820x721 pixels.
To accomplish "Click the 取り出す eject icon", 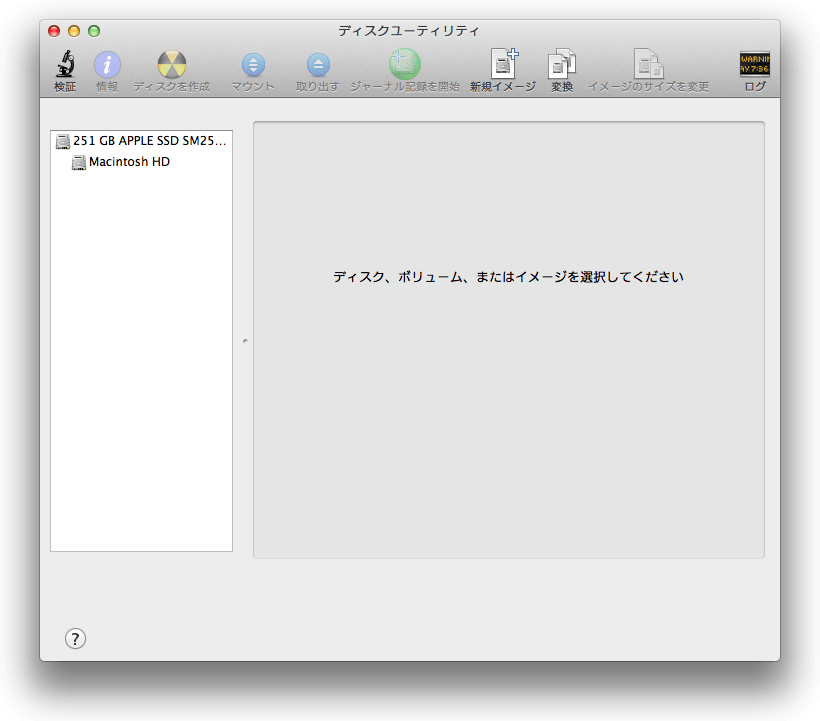I will (x=318, y=65).
